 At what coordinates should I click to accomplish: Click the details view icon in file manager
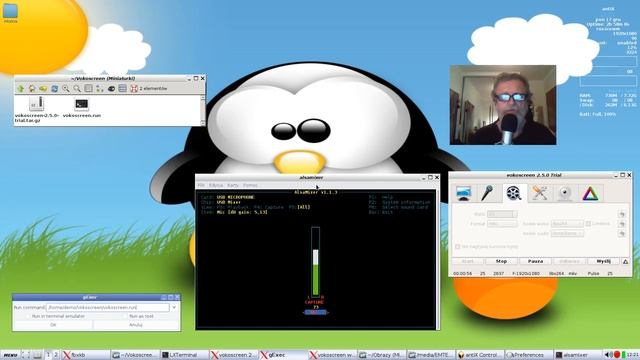point(122,89)
